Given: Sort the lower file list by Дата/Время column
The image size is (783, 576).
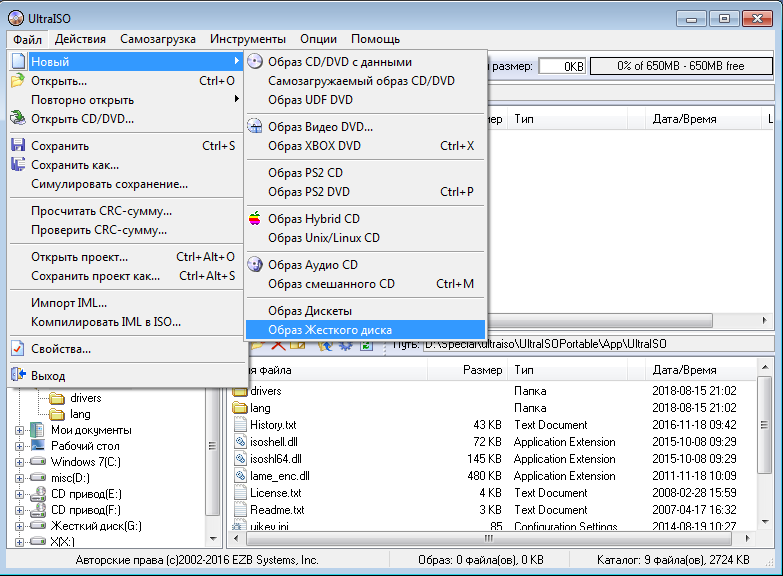Looking at the screenshot, I should [700, 370].
